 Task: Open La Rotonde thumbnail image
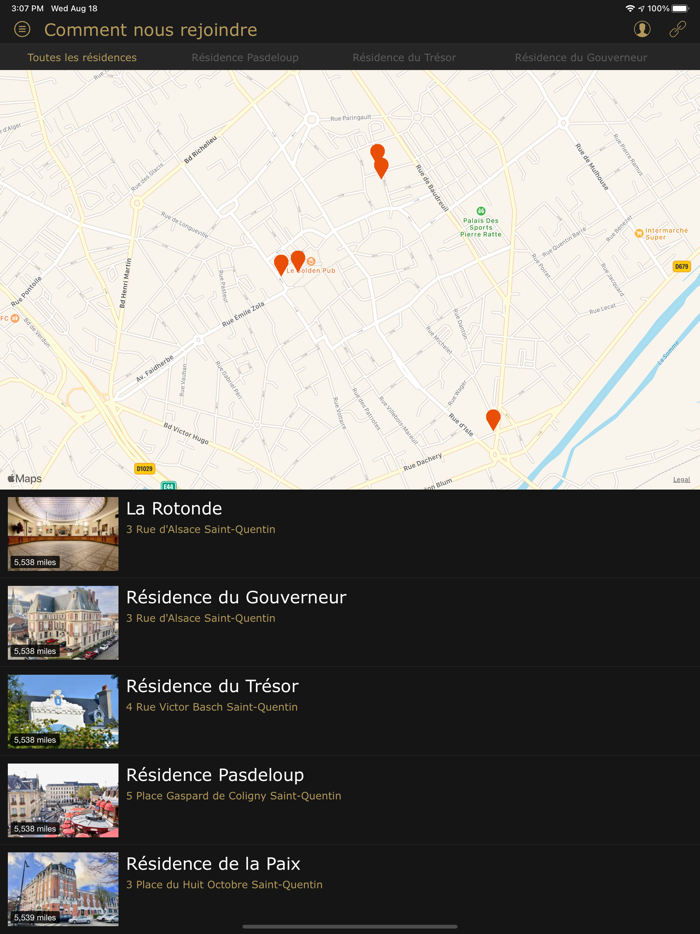coord(63,534)
